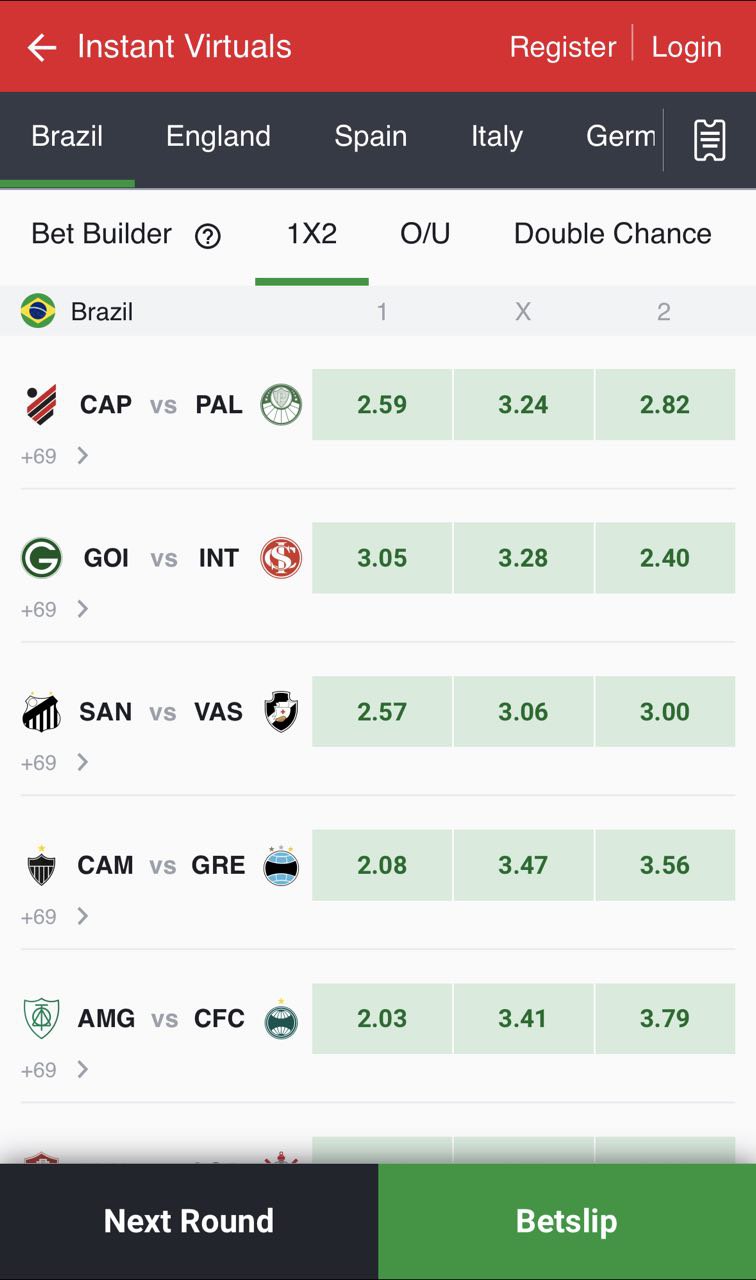
Task: Select away win odds 3.00 for VAS
Action: (665, 712)
